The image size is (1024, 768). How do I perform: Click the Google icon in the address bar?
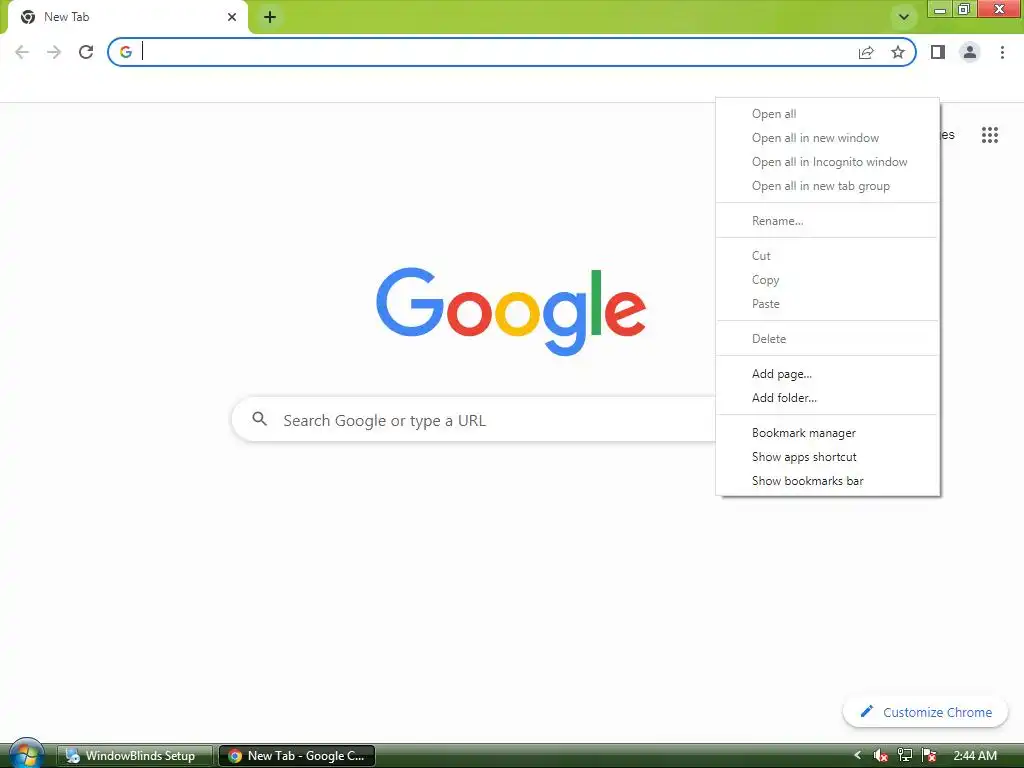[126, 52]
